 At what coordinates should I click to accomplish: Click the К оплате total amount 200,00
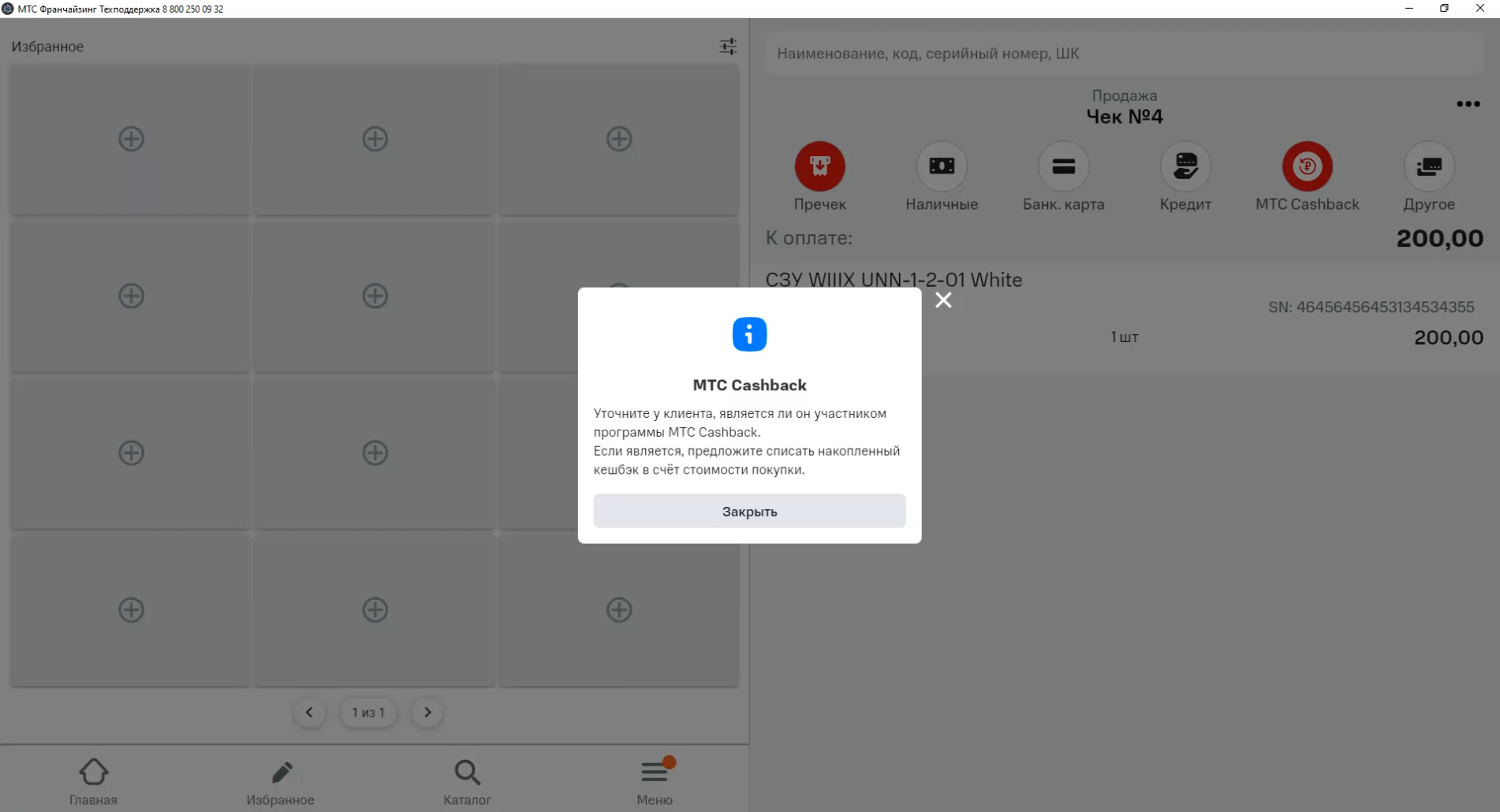pos(1439,238)
